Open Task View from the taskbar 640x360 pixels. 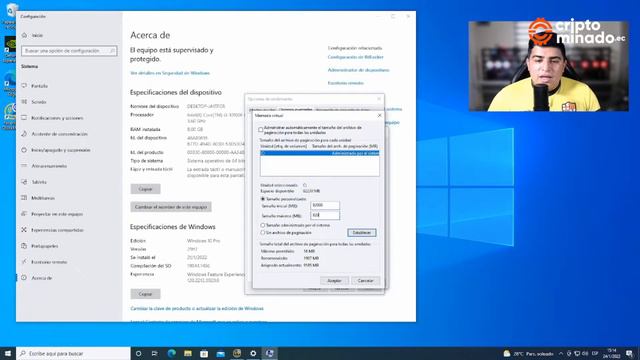coord(155,353)
